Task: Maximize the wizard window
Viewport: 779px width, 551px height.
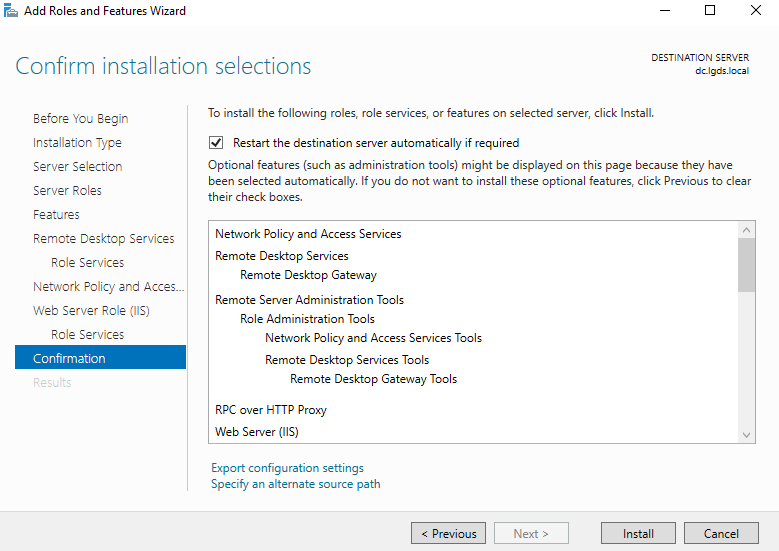Action: pos(710,11)
